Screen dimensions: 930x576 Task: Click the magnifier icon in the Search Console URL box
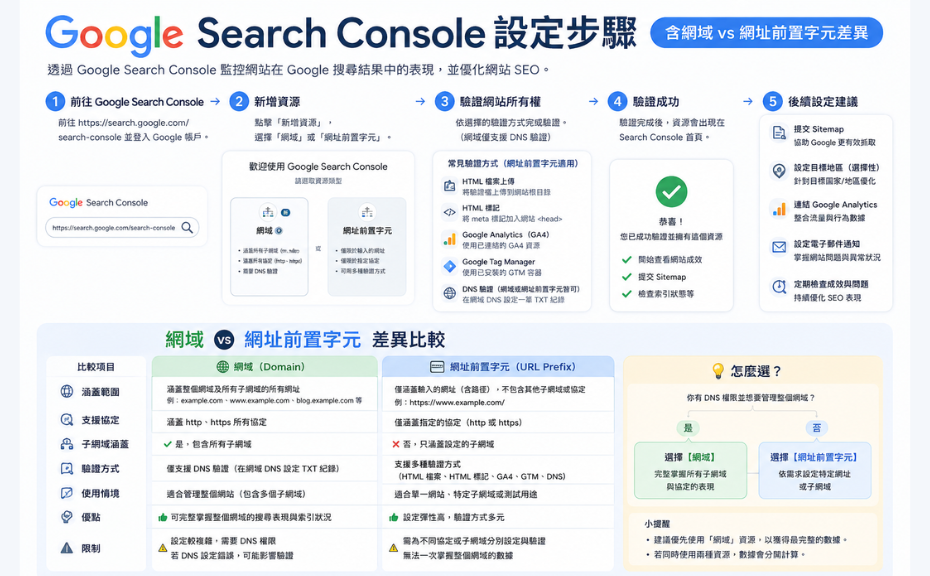(x=187, y=227)
